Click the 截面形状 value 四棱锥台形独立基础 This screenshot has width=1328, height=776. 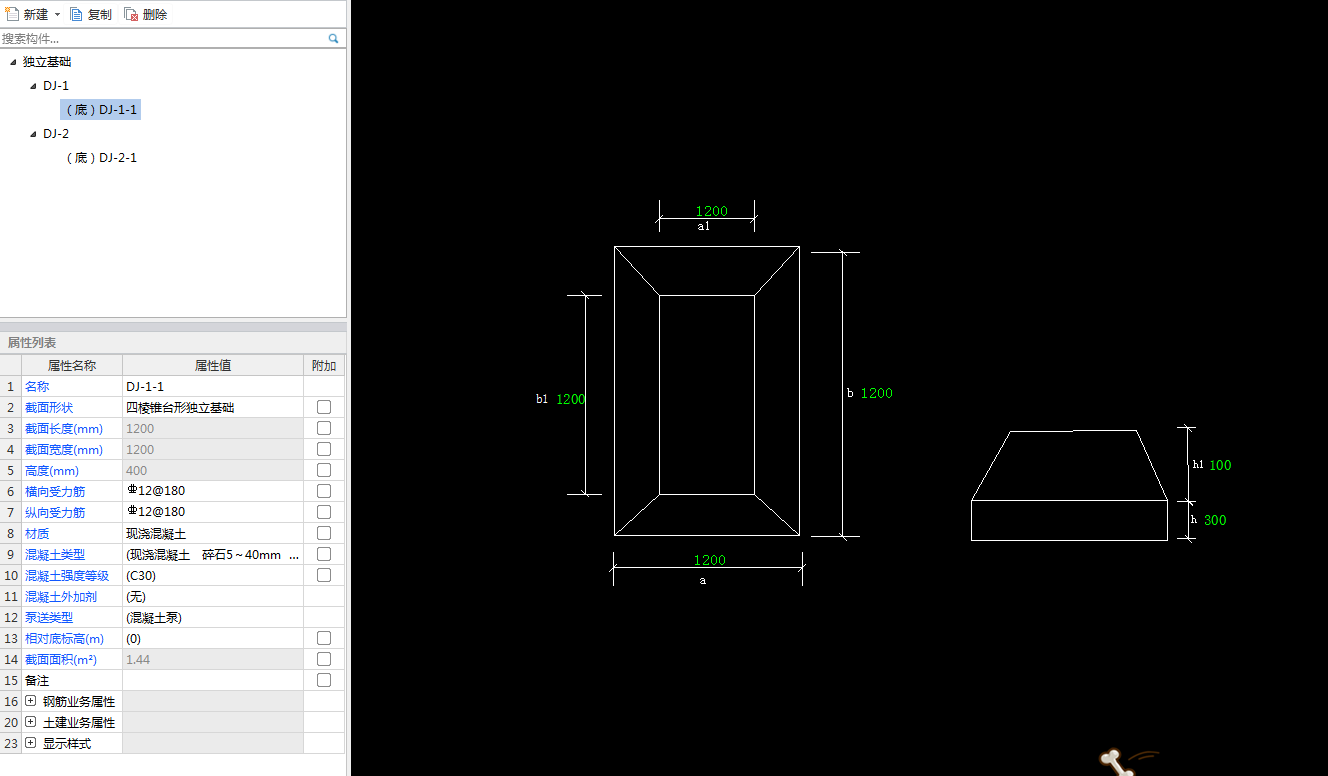213,407
